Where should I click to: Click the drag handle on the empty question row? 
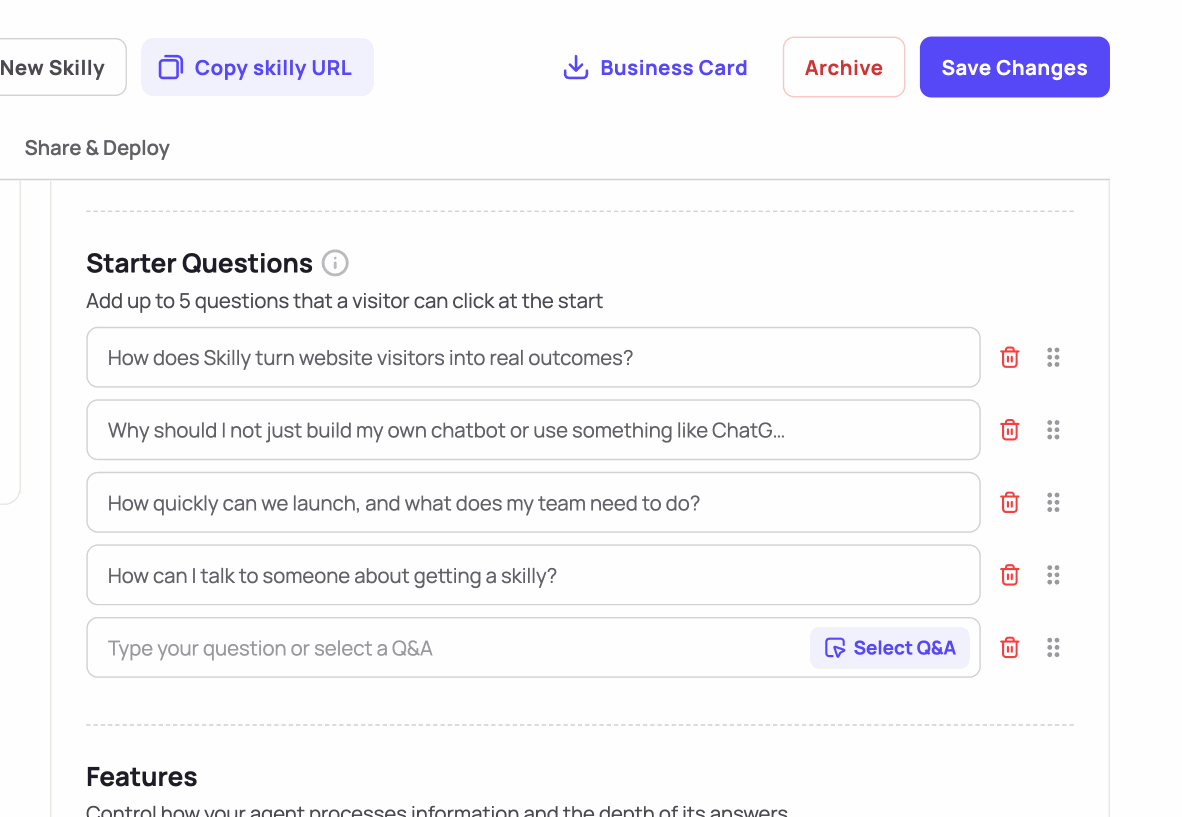point(1053,647)
